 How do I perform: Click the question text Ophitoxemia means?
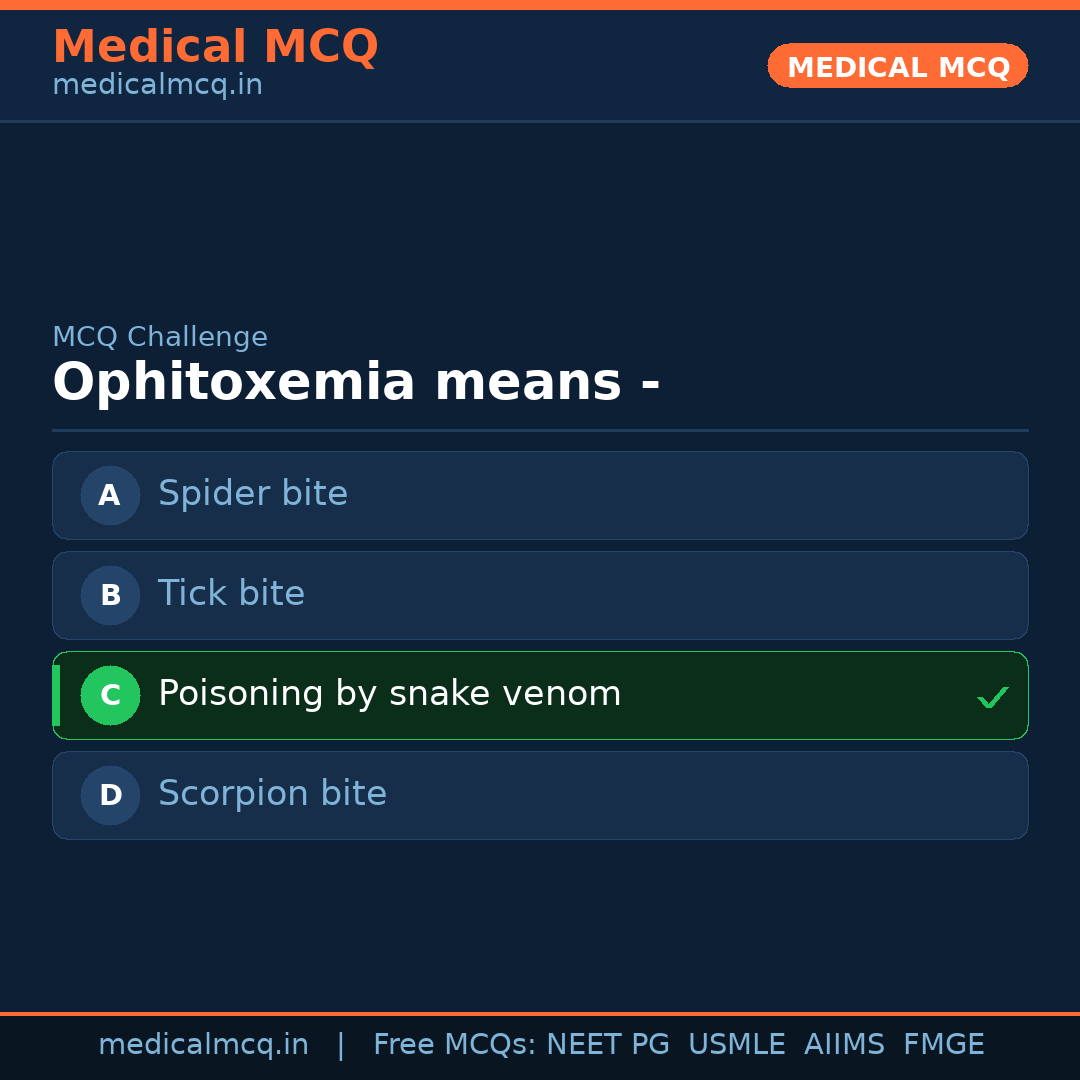357,381
